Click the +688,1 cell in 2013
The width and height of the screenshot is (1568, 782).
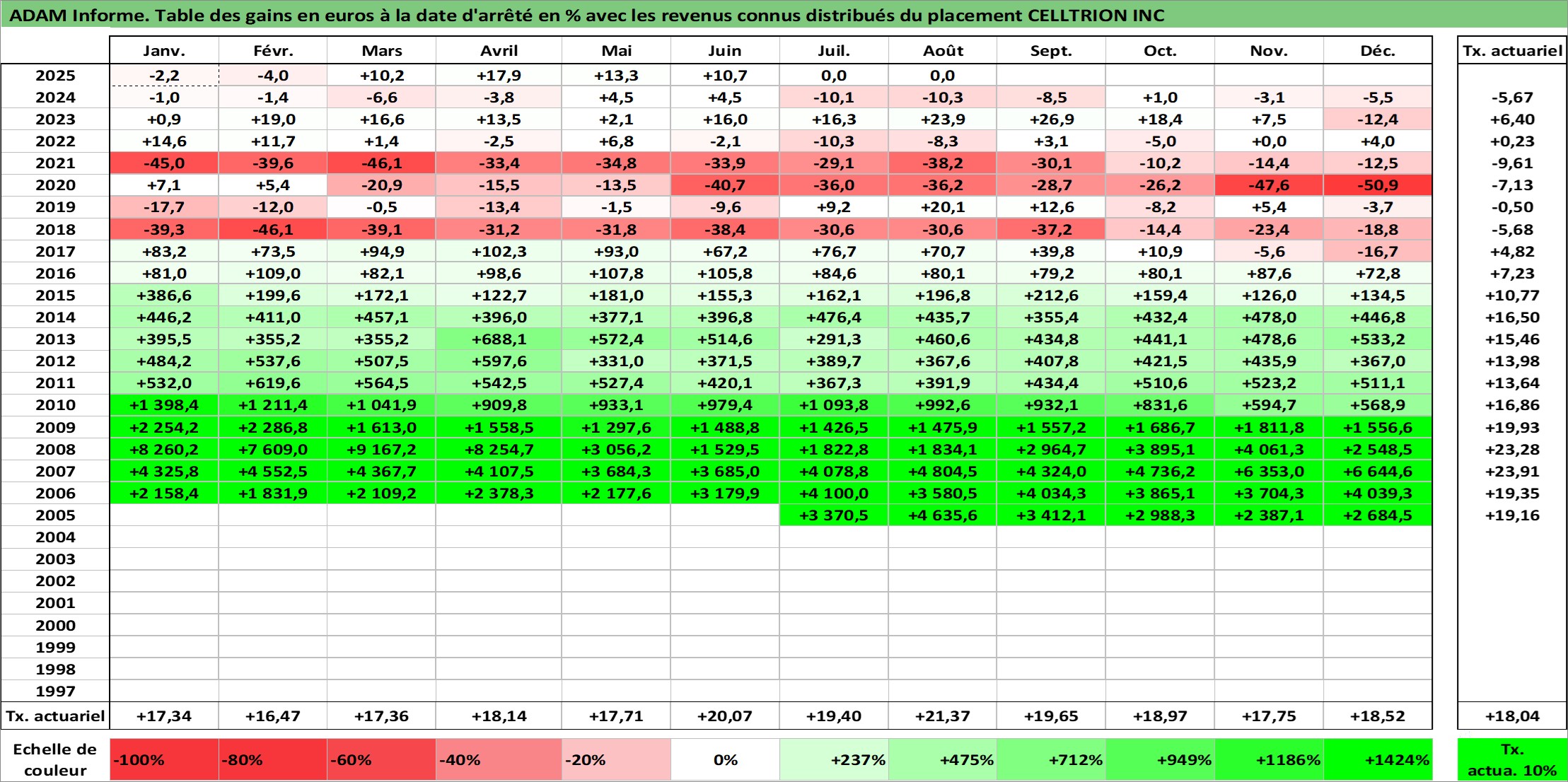(499, 339)
